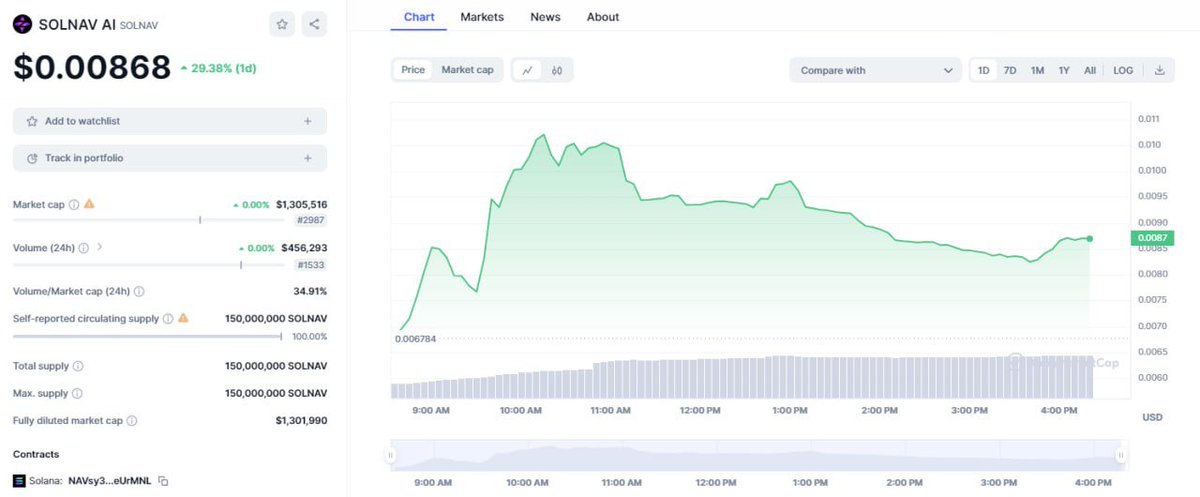Click Track in portfolio button
This screenshot has width=1200, height=497.
point(170,158)
